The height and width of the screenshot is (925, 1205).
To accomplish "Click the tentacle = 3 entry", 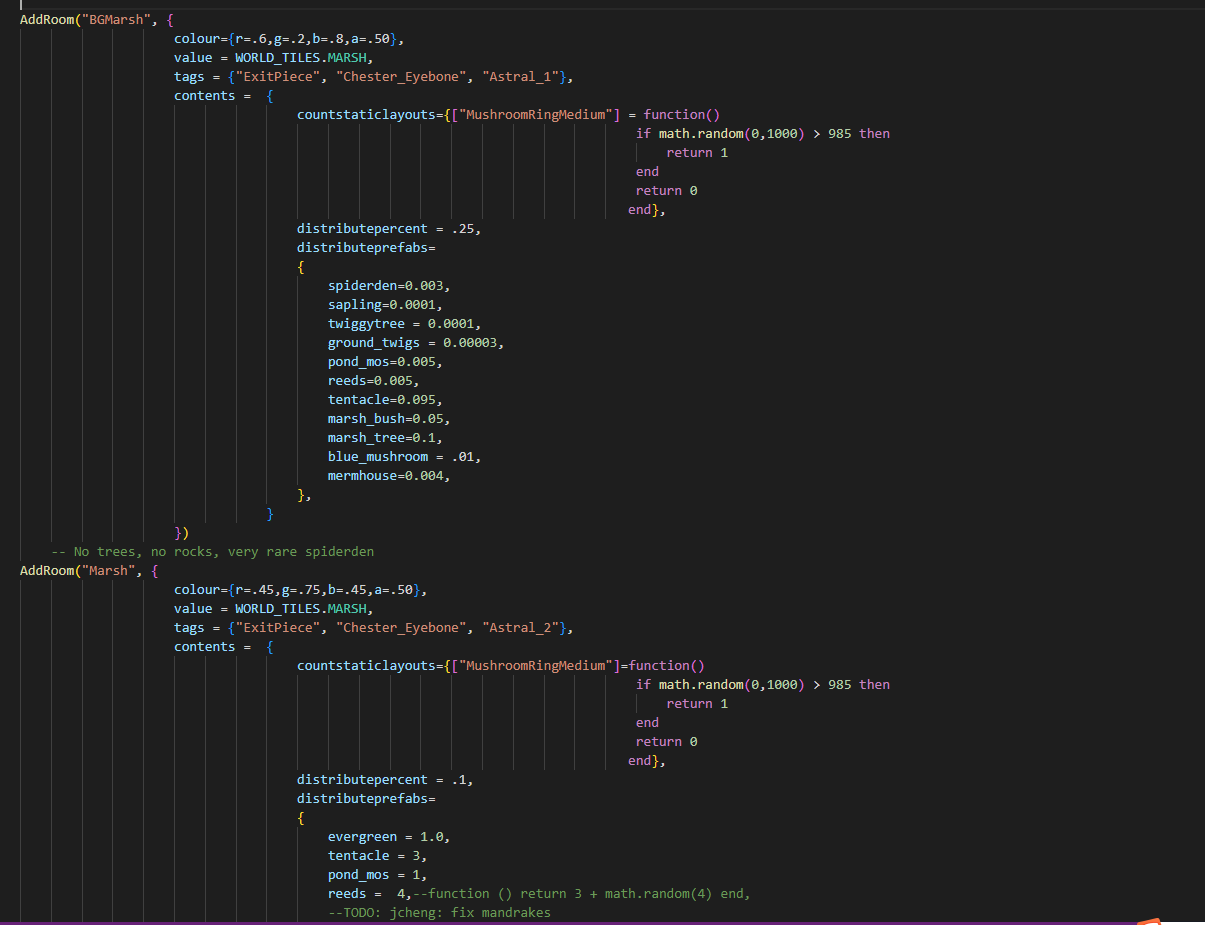I will point(381,856).
